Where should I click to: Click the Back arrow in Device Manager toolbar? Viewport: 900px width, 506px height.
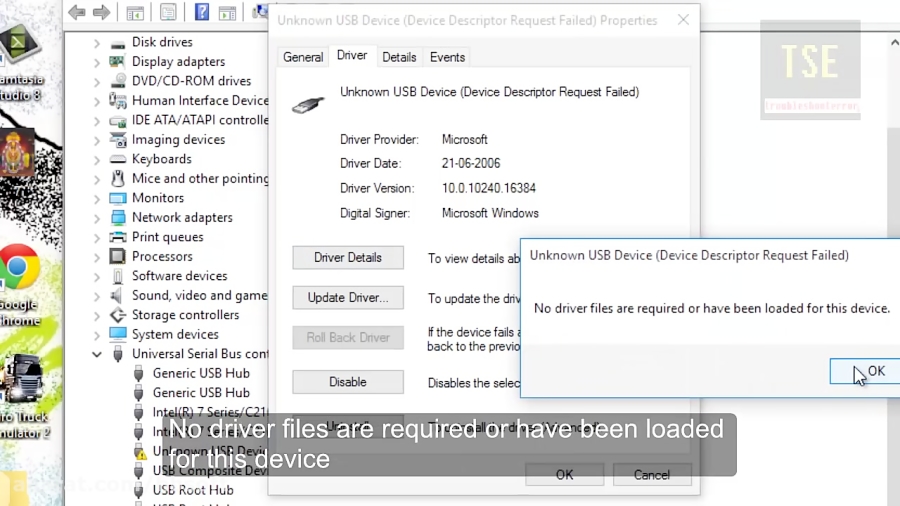(x=76, y=12)
